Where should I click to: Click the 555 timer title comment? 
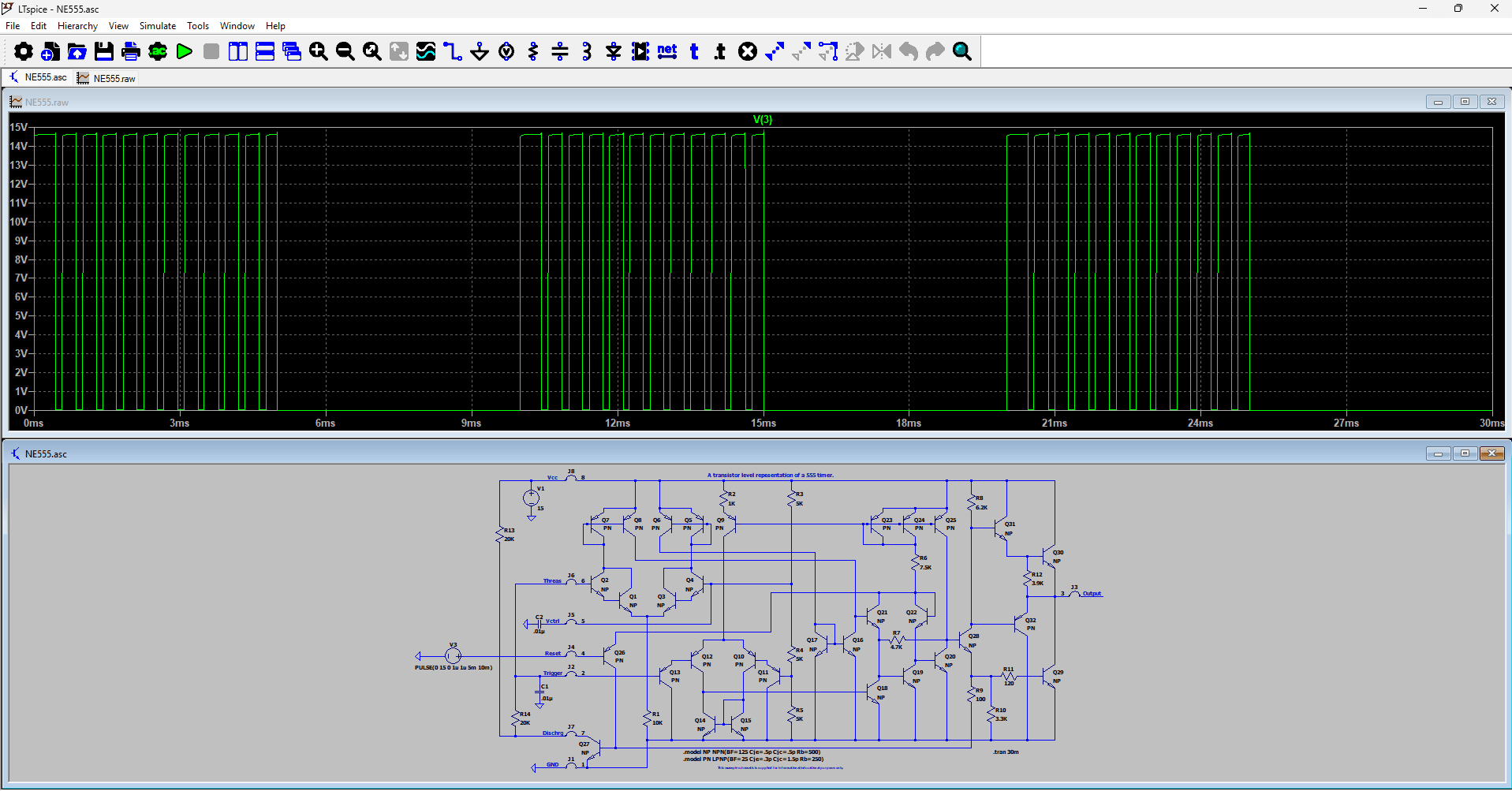click(x=771, y=476)
